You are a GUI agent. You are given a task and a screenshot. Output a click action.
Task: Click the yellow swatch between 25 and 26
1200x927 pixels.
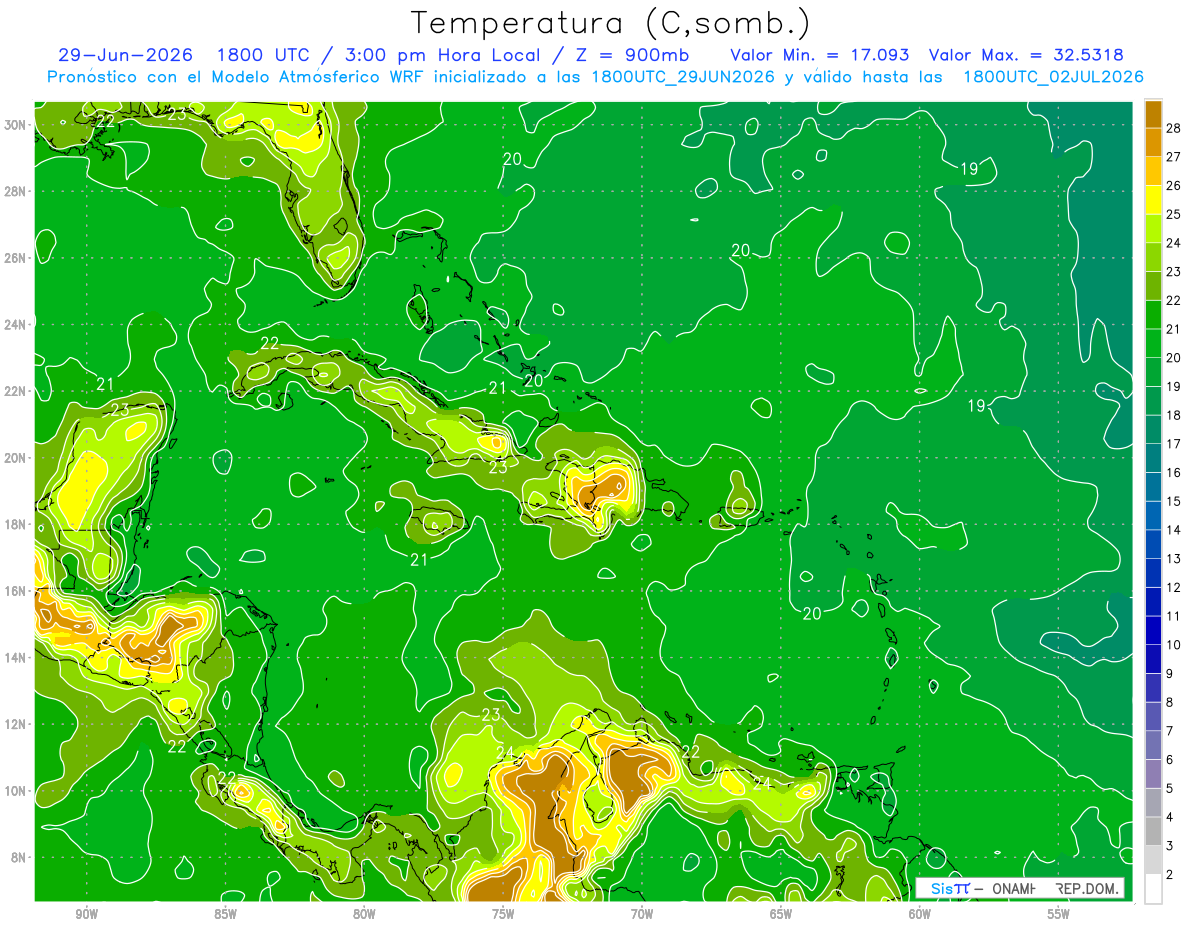tap(1153, 200)
